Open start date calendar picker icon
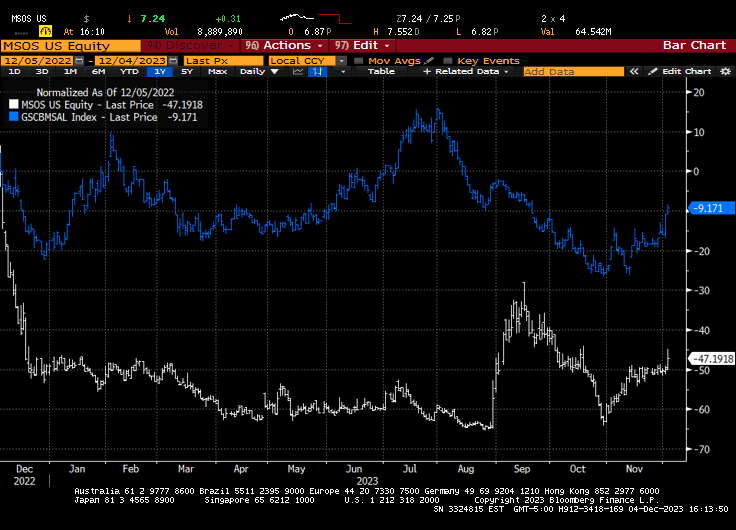 [79, 61]
